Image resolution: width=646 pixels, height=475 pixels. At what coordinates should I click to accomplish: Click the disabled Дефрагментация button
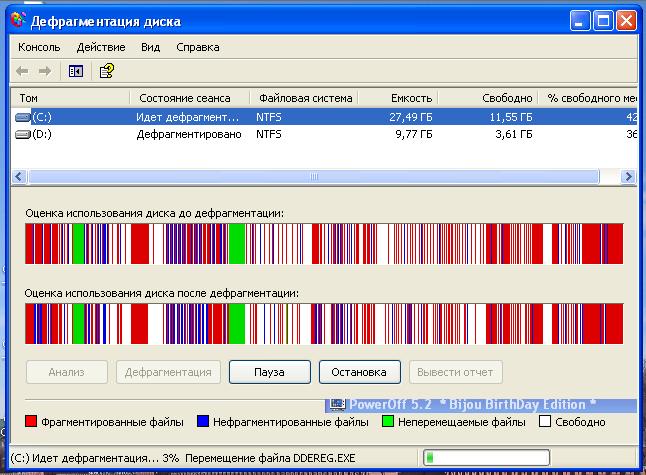pyautogui.click(x=168, y=372)
